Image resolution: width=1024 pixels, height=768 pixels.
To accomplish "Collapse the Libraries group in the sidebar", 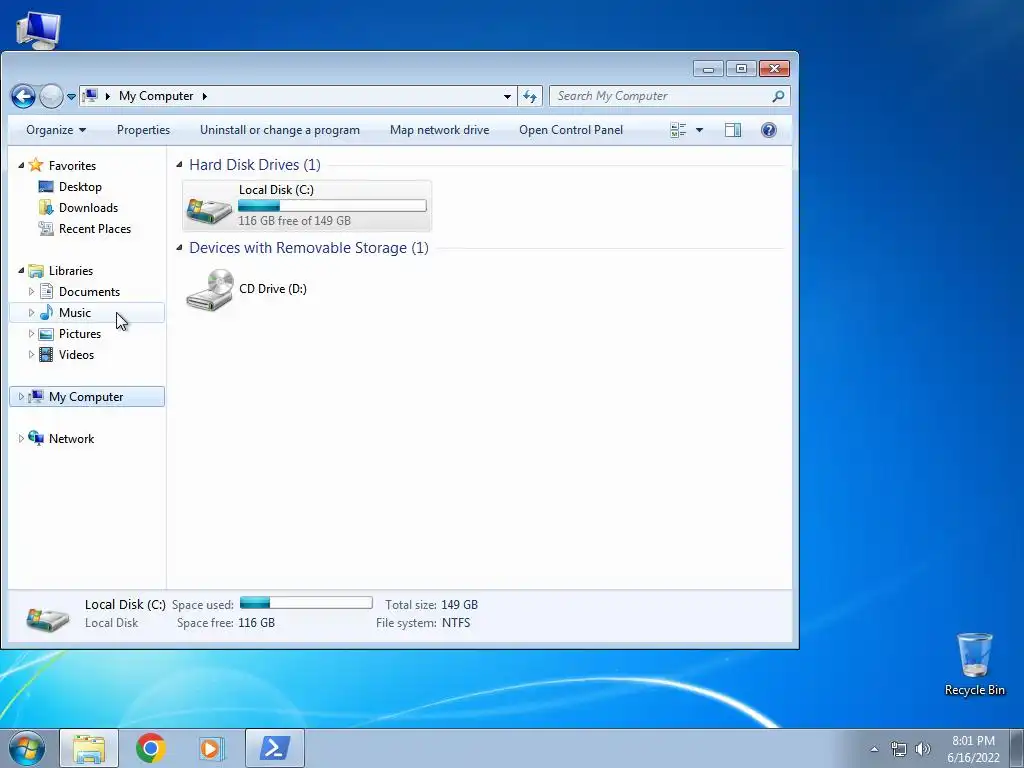I will pos(21,270).
